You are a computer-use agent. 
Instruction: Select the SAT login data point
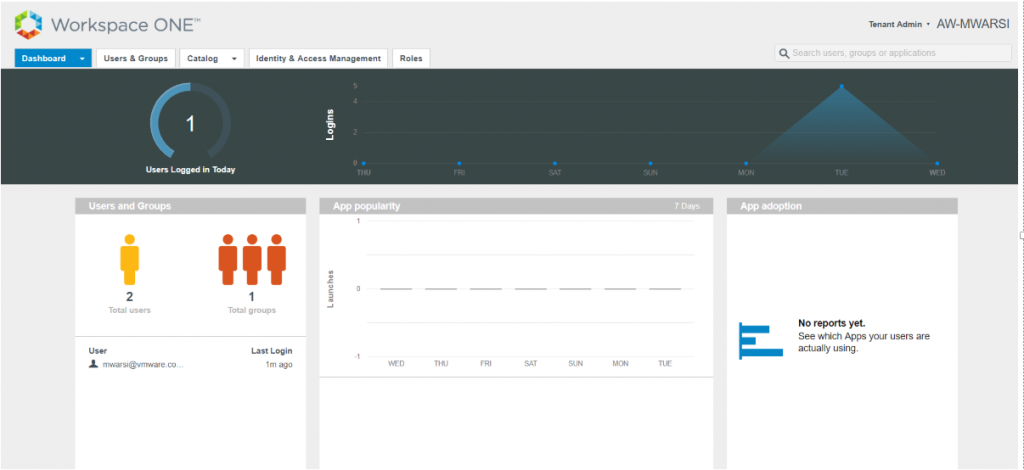pyautogui.click(x=554, y=163)
